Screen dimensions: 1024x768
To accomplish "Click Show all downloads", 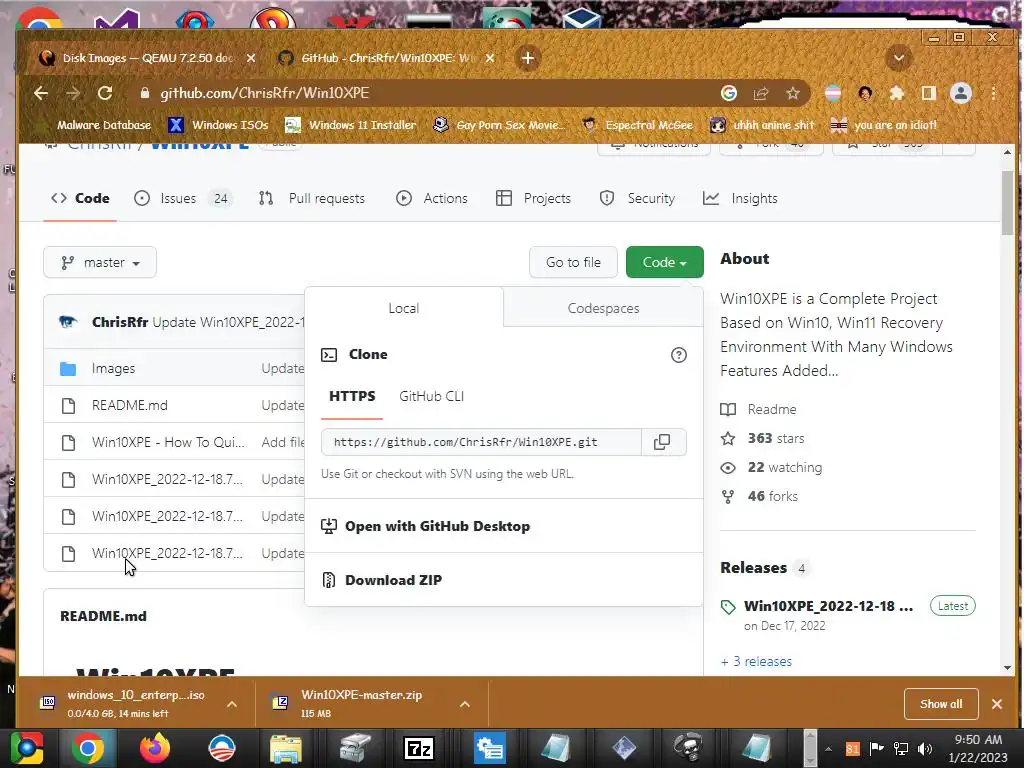I will tap(941, 704).
